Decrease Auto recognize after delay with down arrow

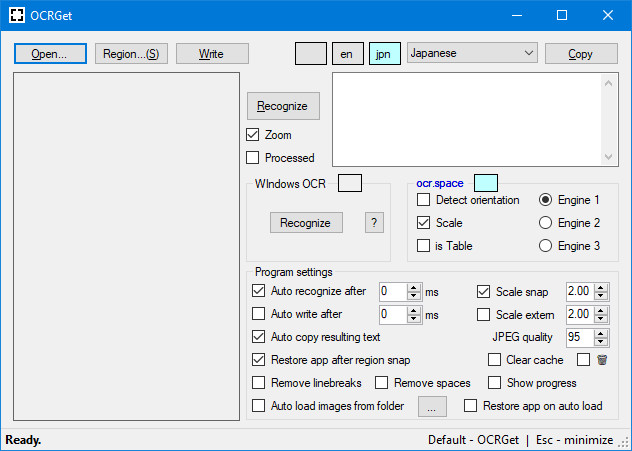pos(414,296)
